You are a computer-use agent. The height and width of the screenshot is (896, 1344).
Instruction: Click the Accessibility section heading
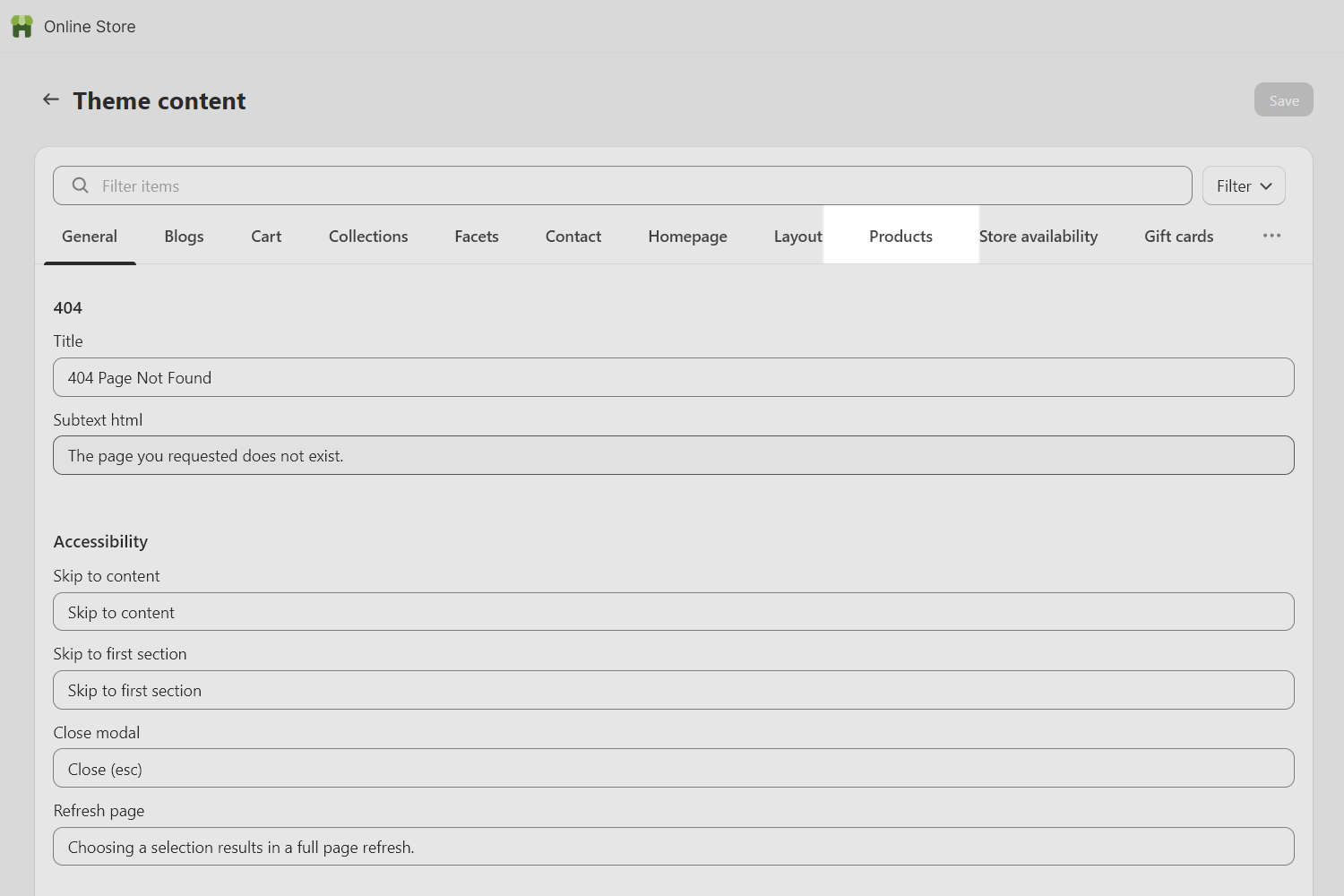(x=100, y=542)
